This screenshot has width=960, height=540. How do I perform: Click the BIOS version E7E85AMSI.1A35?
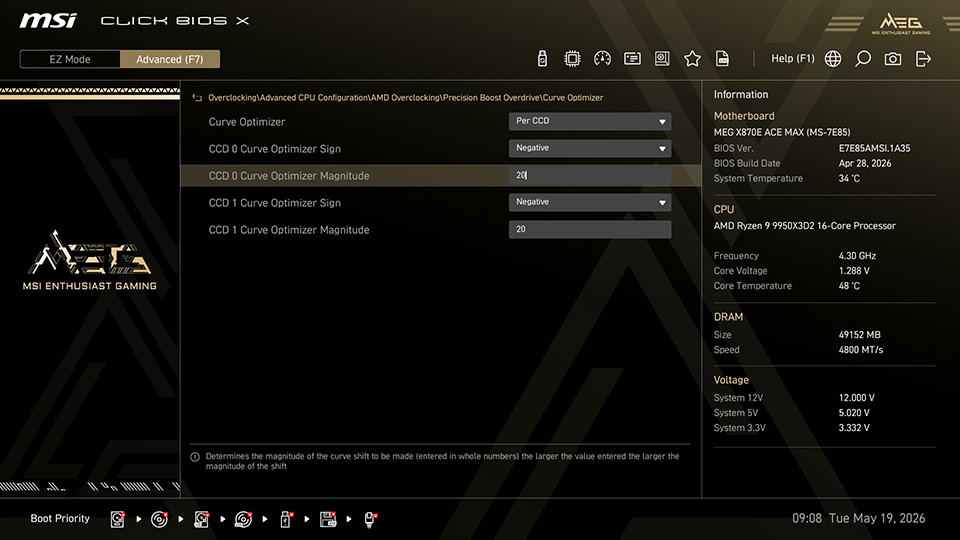point(874,148)
